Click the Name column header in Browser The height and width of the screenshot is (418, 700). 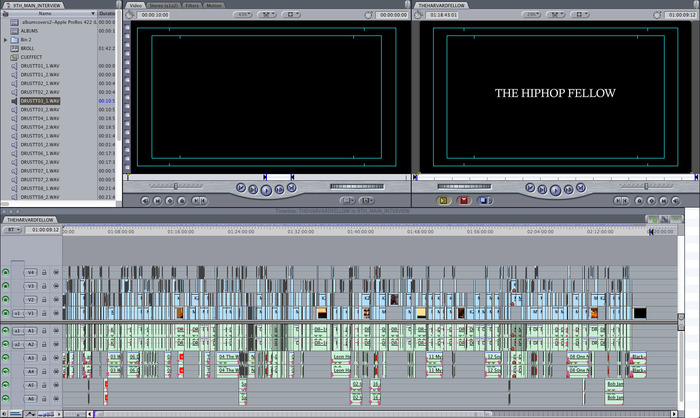49,13
